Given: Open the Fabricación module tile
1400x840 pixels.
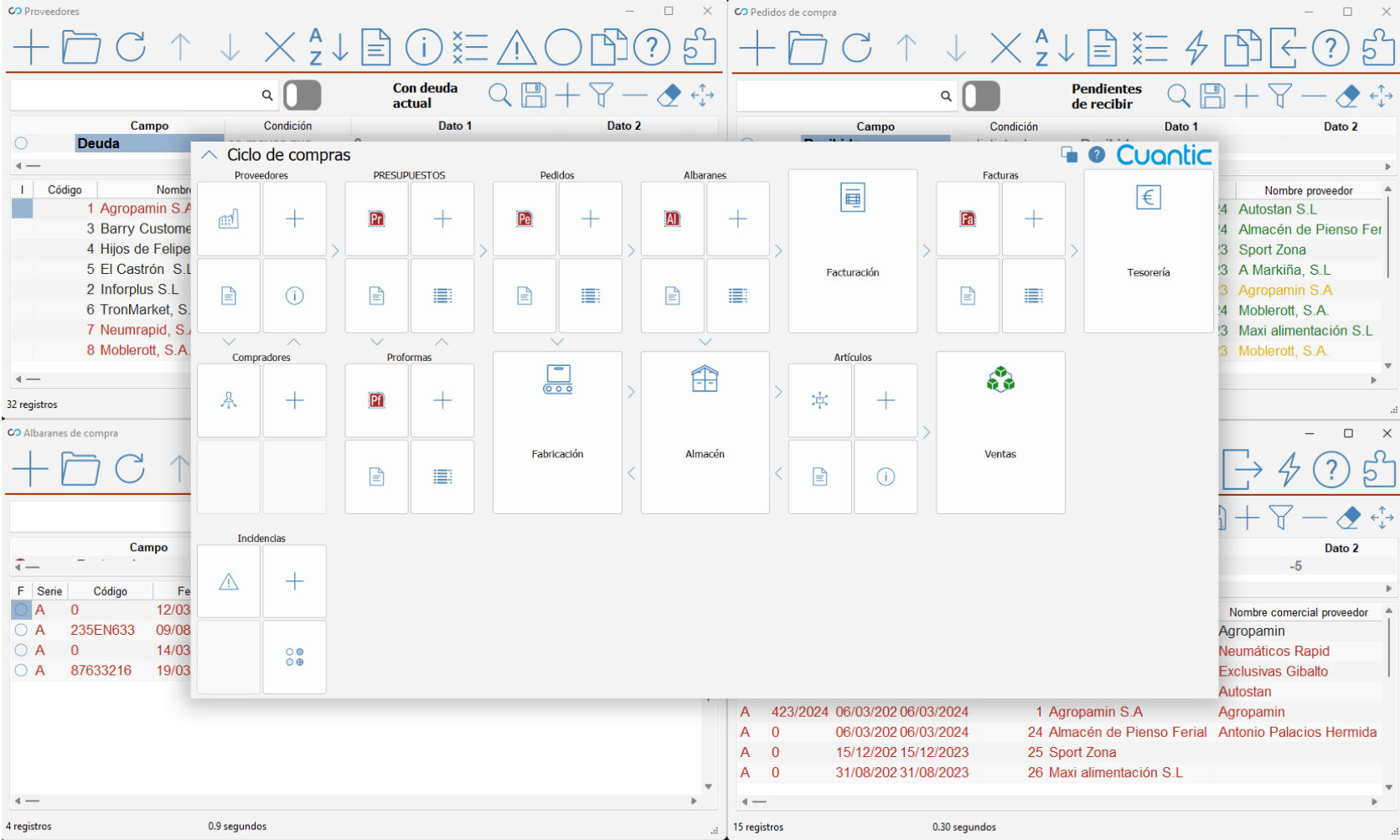Looking at the screenshot, I should (557, 432).
